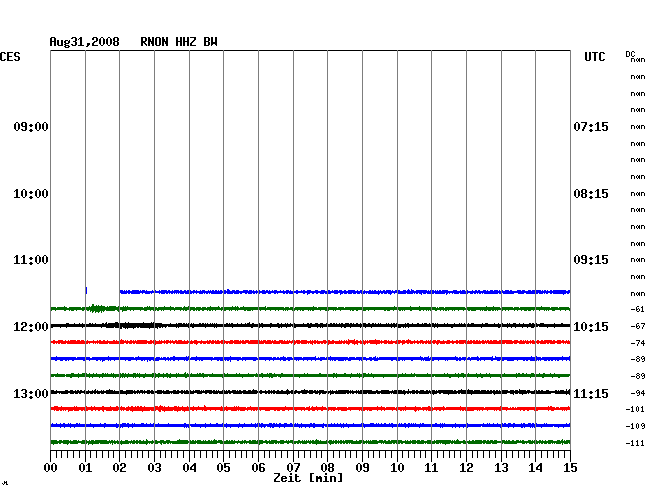650x494 pixels.
Task: Select the 10:00 local time label
Action: click(31, 194)
